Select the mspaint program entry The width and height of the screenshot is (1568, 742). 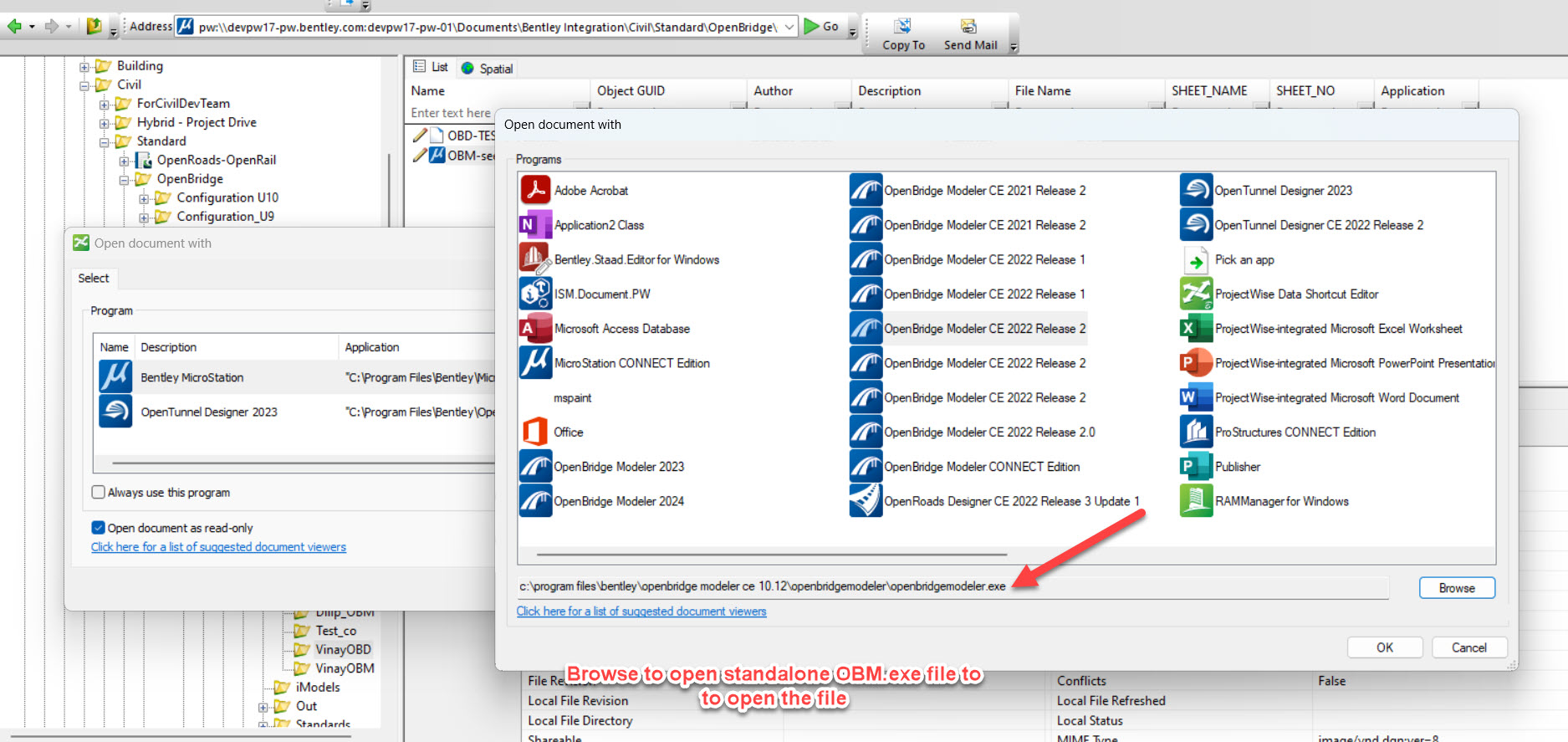tap(572, 398)
